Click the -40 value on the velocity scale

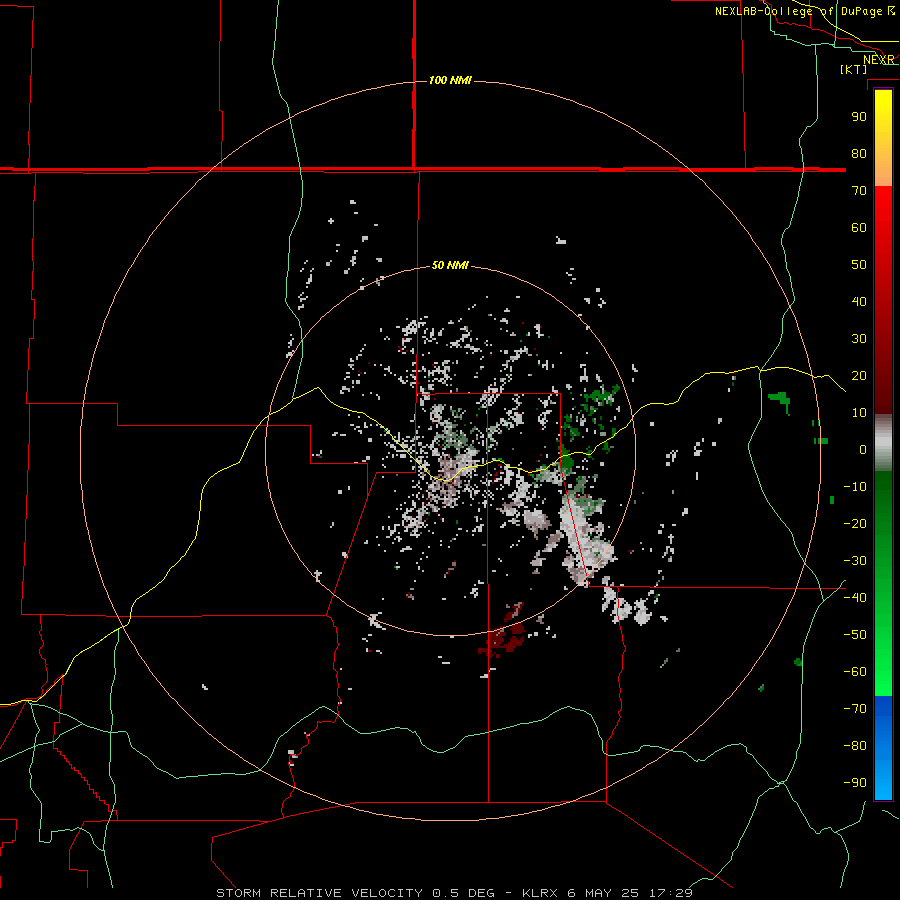(x=855, y=598)
